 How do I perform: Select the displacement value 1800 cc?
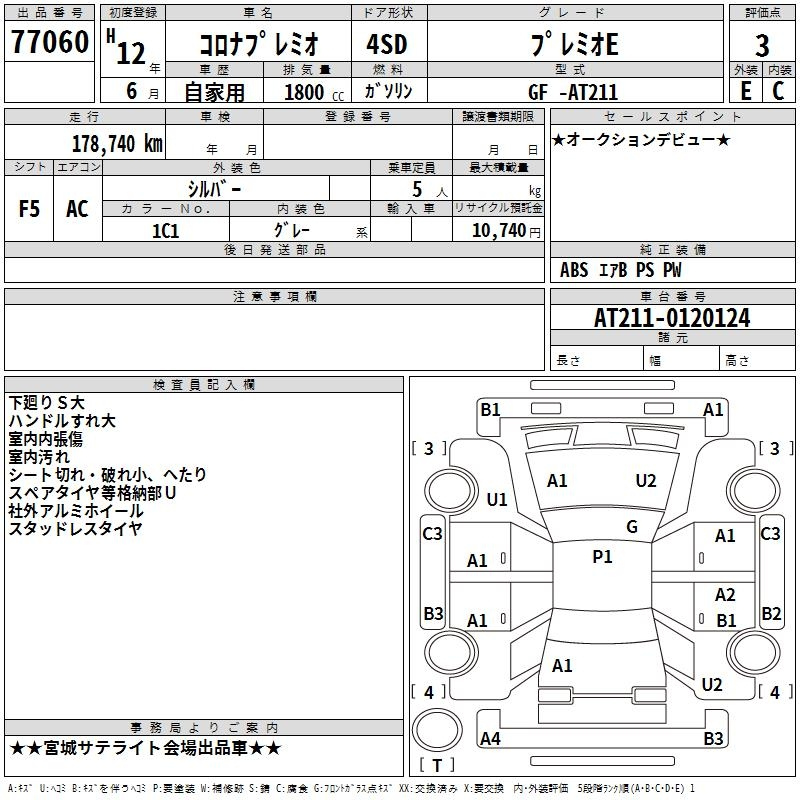314,92
